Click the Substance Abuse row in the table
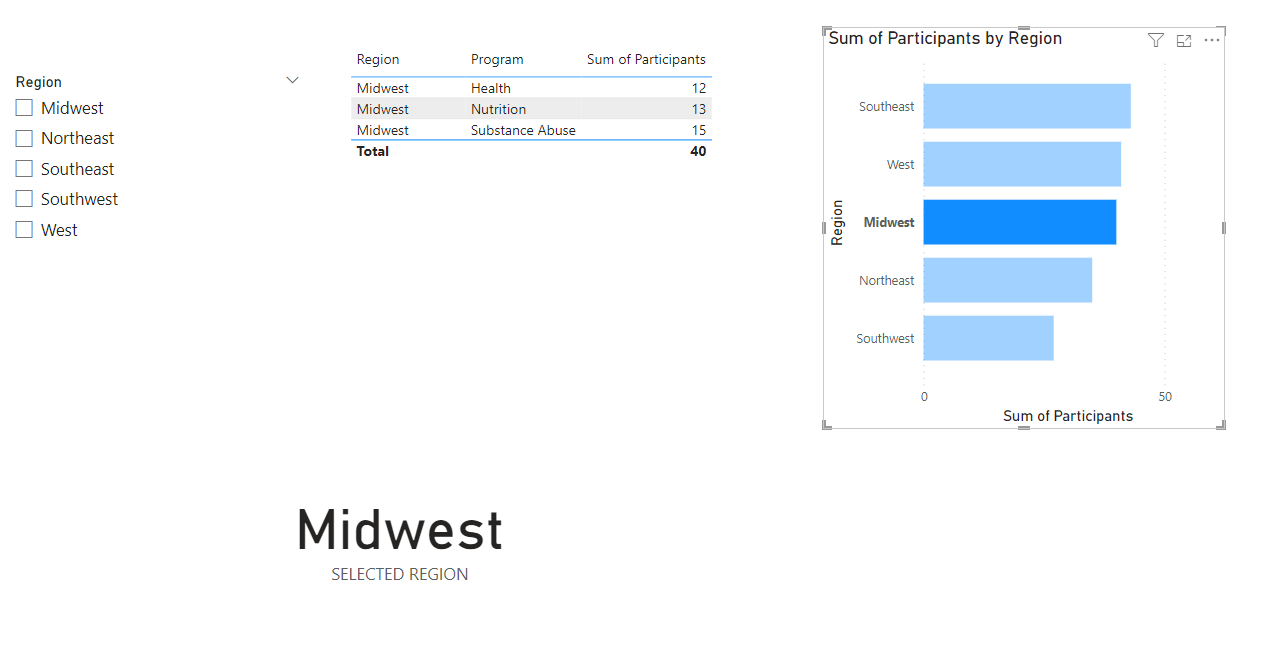Screen dimensions: 1274x659 tap(524, 130)
